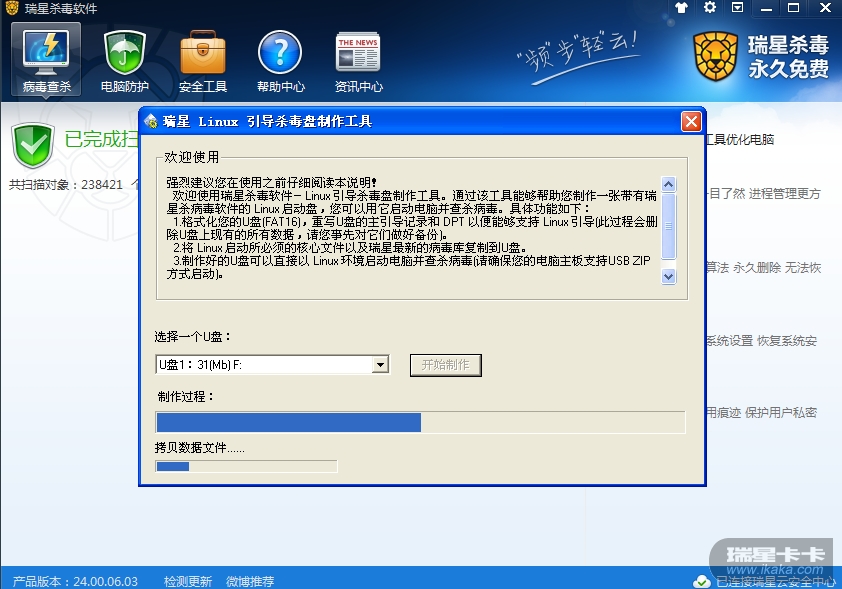This screenshot has height=589, width=842.
Task: Open the title bar dropdown menu icon
Action: 738,8
